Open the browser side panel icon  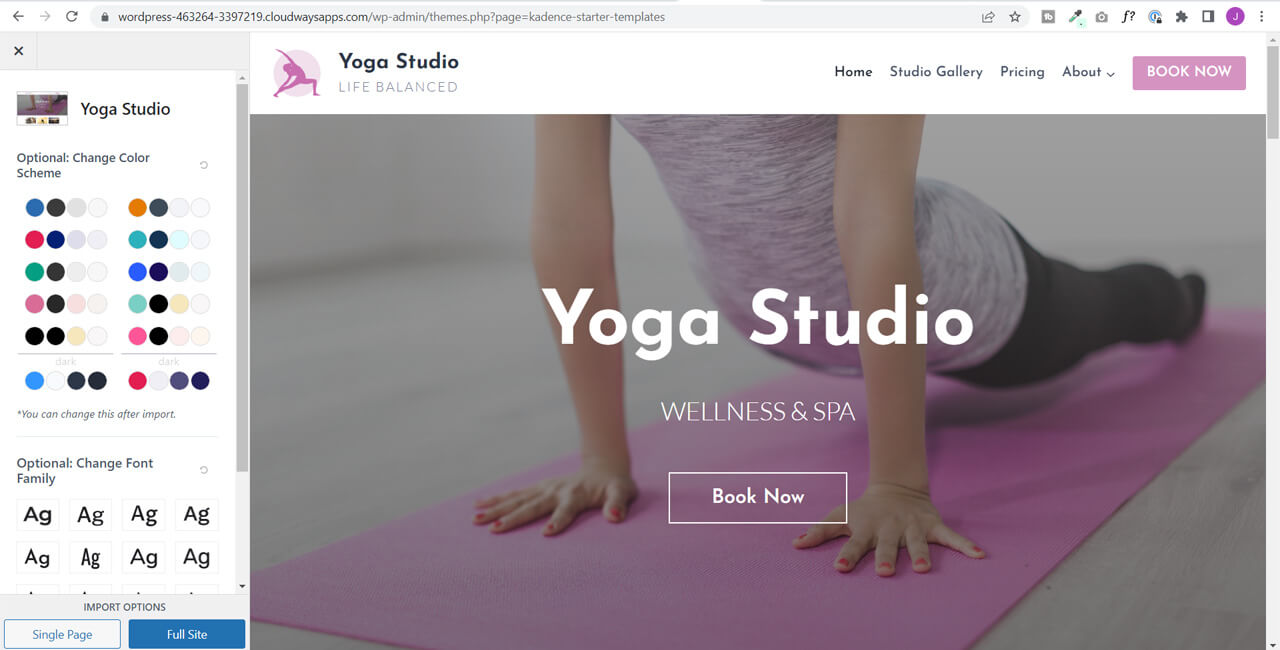pos(1208,17)
